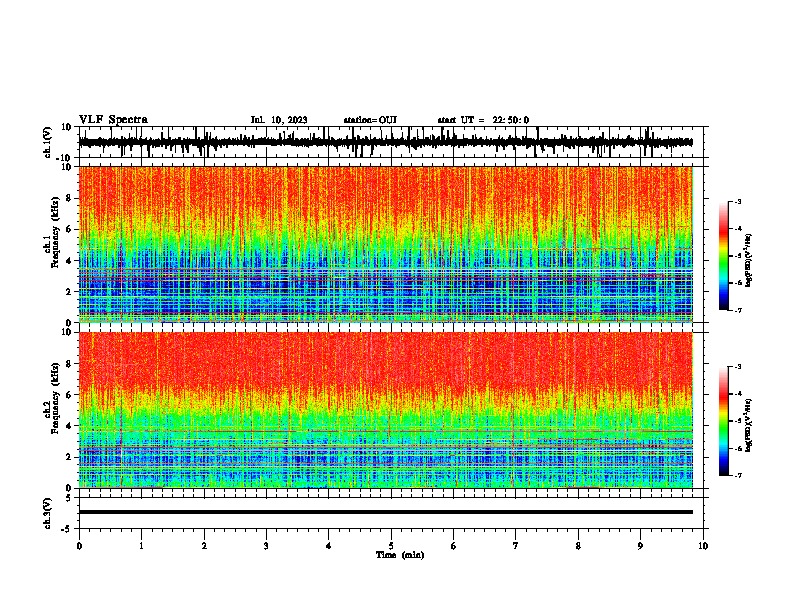Click the time axis tick label "5"
Viewport: 792px width, 612px height.
[391, 546]
